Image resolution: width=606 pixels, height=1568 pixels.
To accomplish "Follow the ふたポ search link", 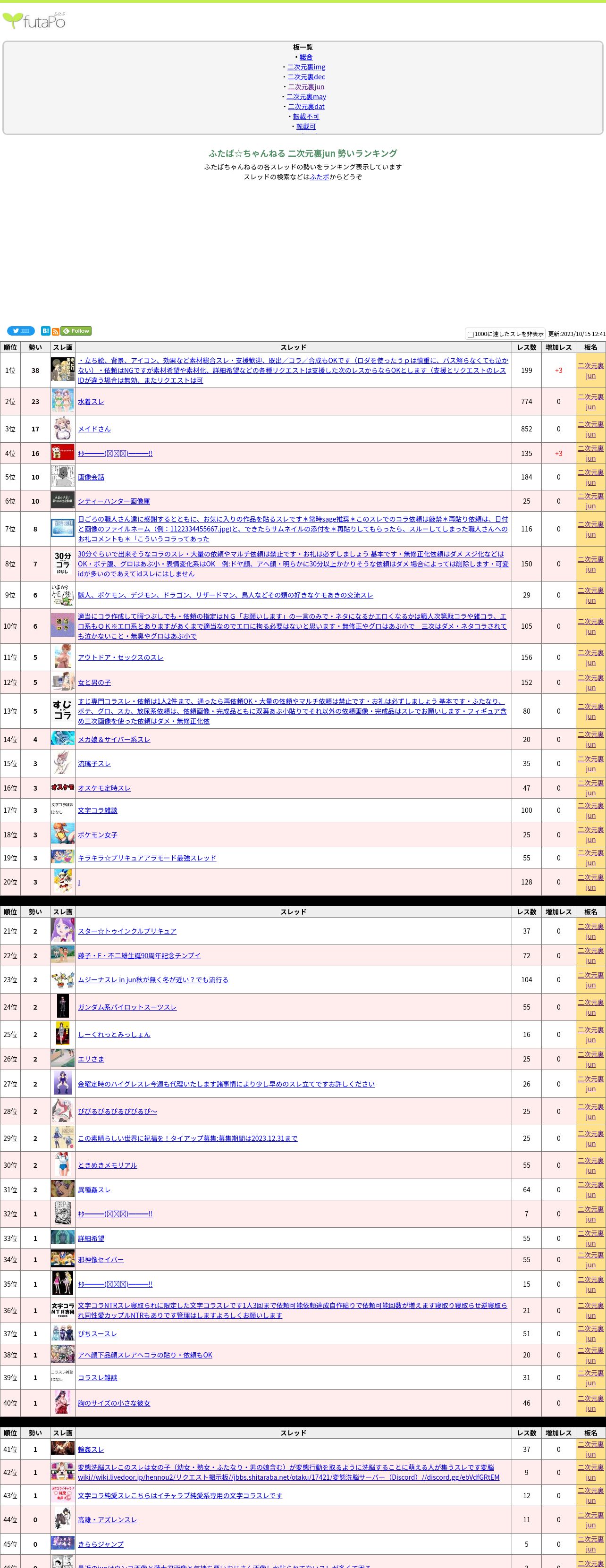I will (320, 177).
